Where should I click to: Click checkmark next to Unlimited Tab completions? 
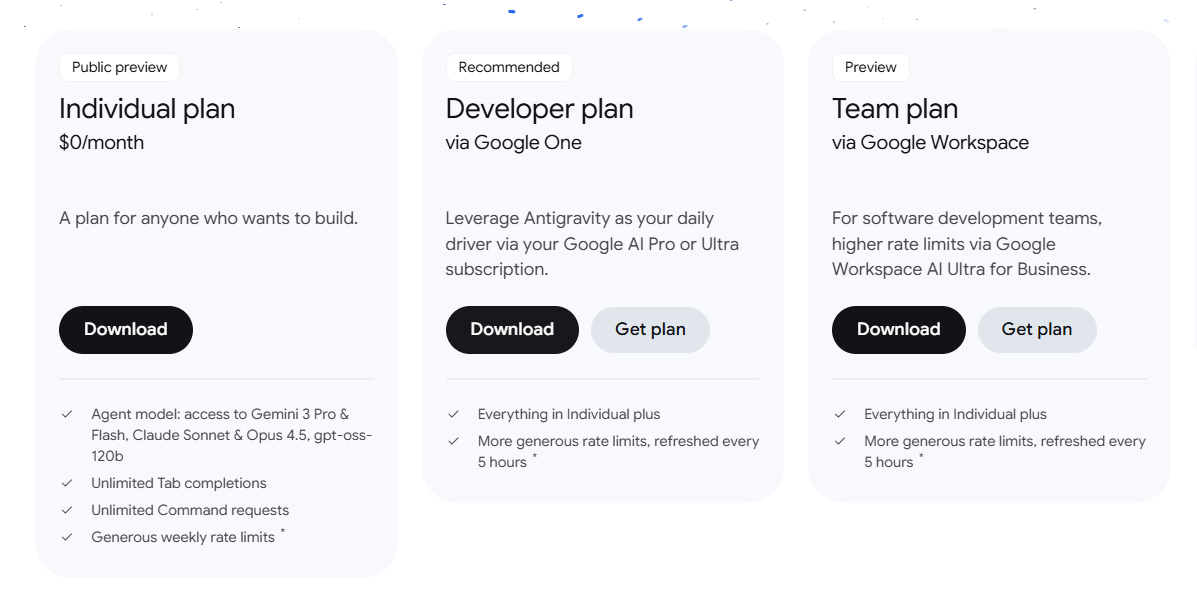pyautogui.click(x=67, y=483)
